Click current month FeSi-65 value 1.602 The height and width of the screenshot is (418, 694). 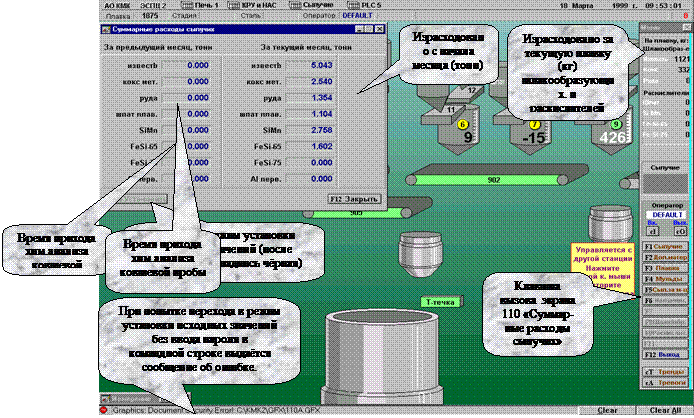(310, 147)
